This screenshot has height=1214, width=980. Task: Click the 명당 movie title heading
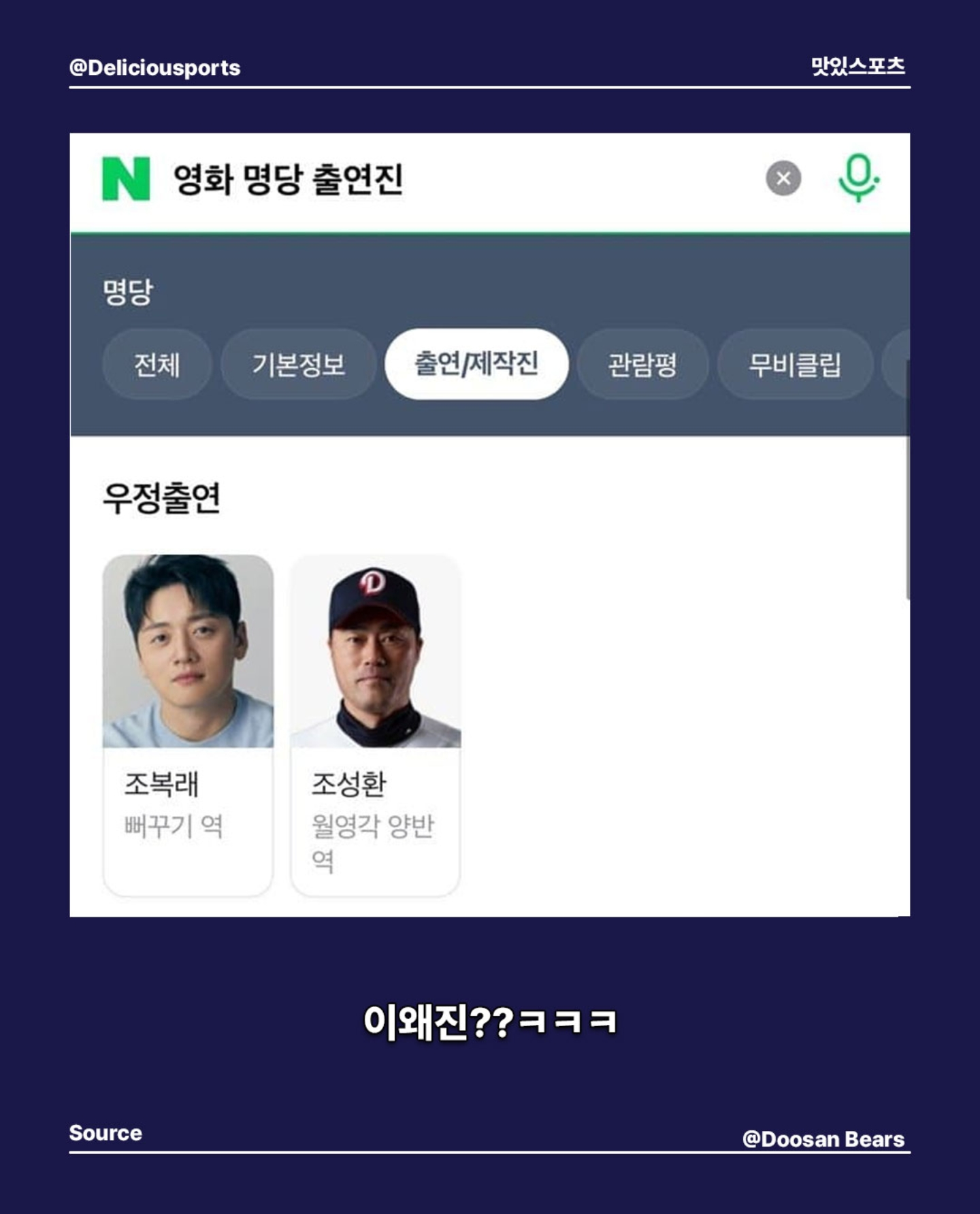[128, 293]
